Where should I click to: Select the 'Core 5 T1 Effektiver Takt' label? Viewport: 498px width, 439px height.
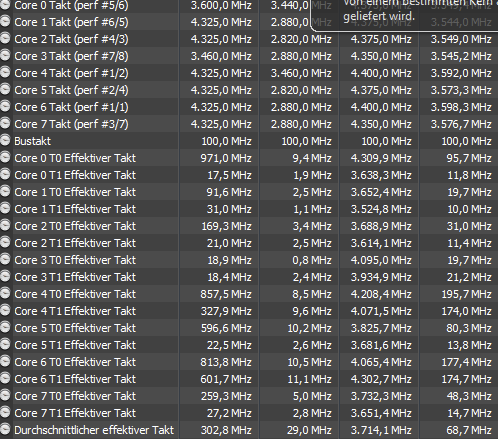pyautogui.click(x=75, y=345)
